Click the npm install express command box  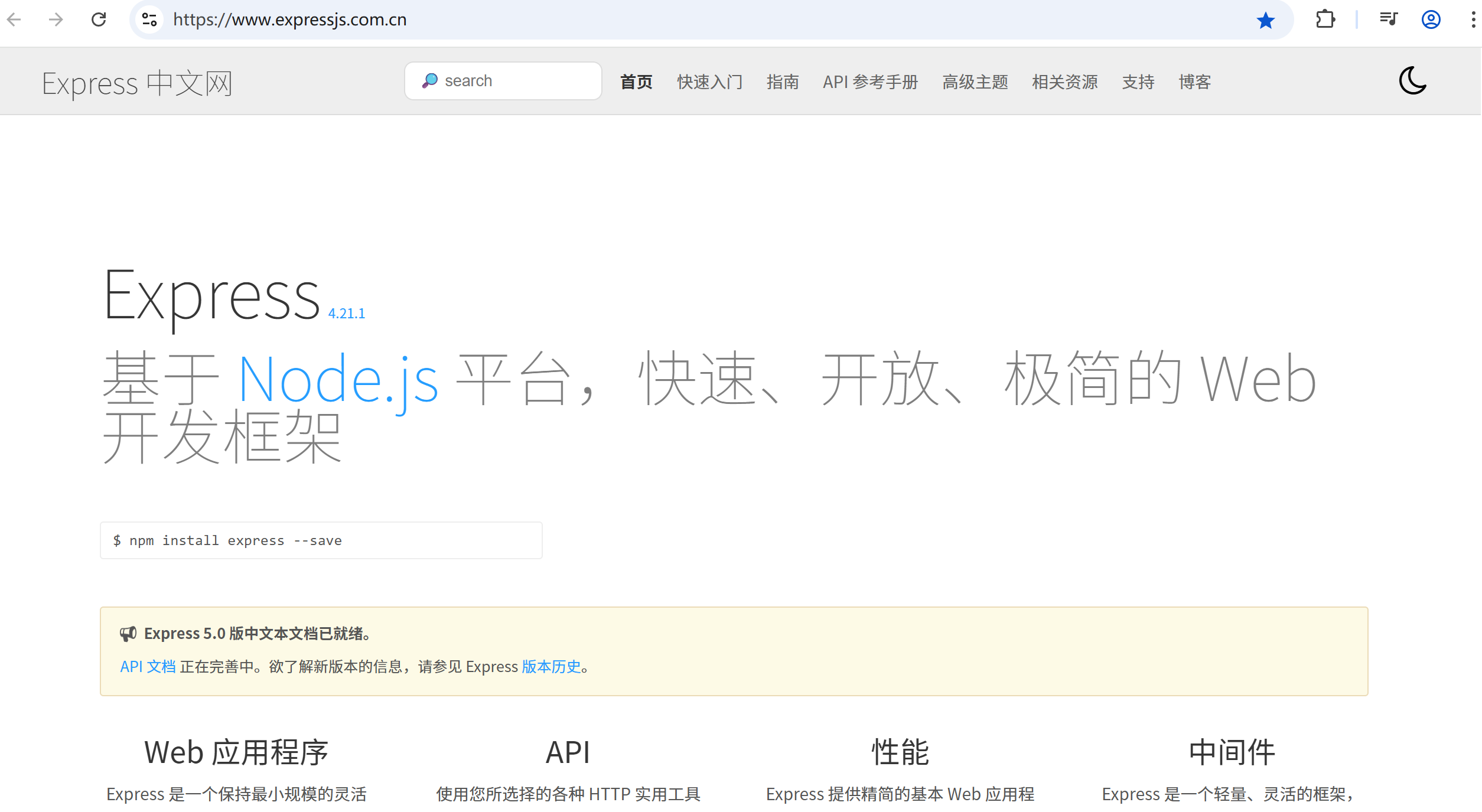pos(321,540)
